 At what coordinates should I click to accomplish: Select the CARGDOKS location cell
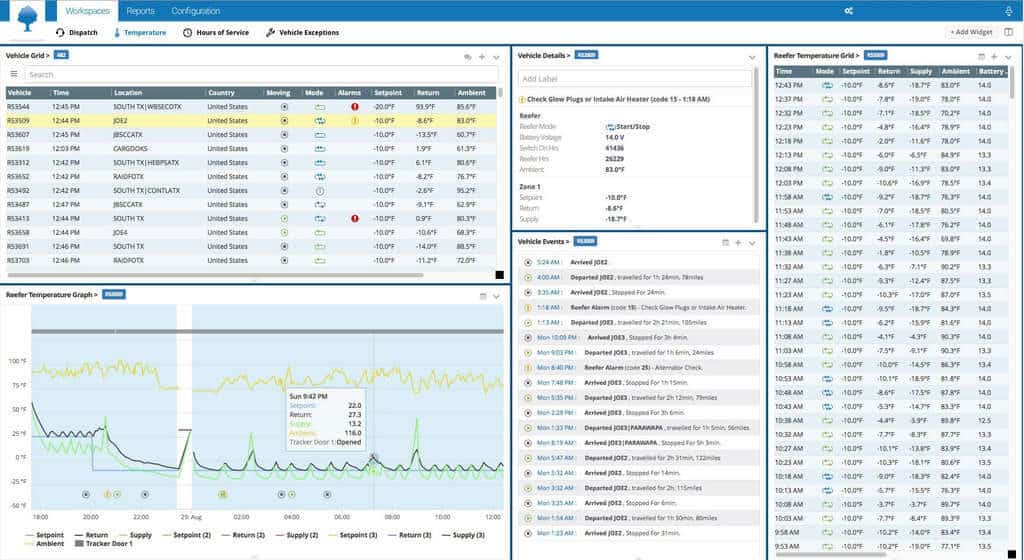(133, 149)
